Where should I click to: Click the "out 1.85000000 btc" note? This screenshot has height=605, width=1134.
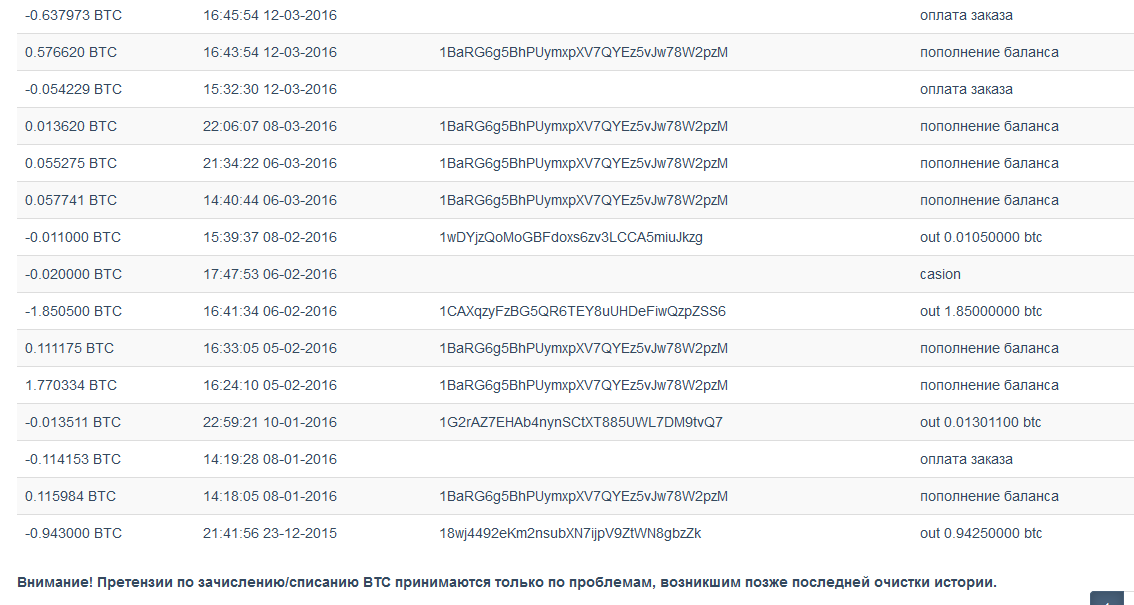tap(981, 311)
